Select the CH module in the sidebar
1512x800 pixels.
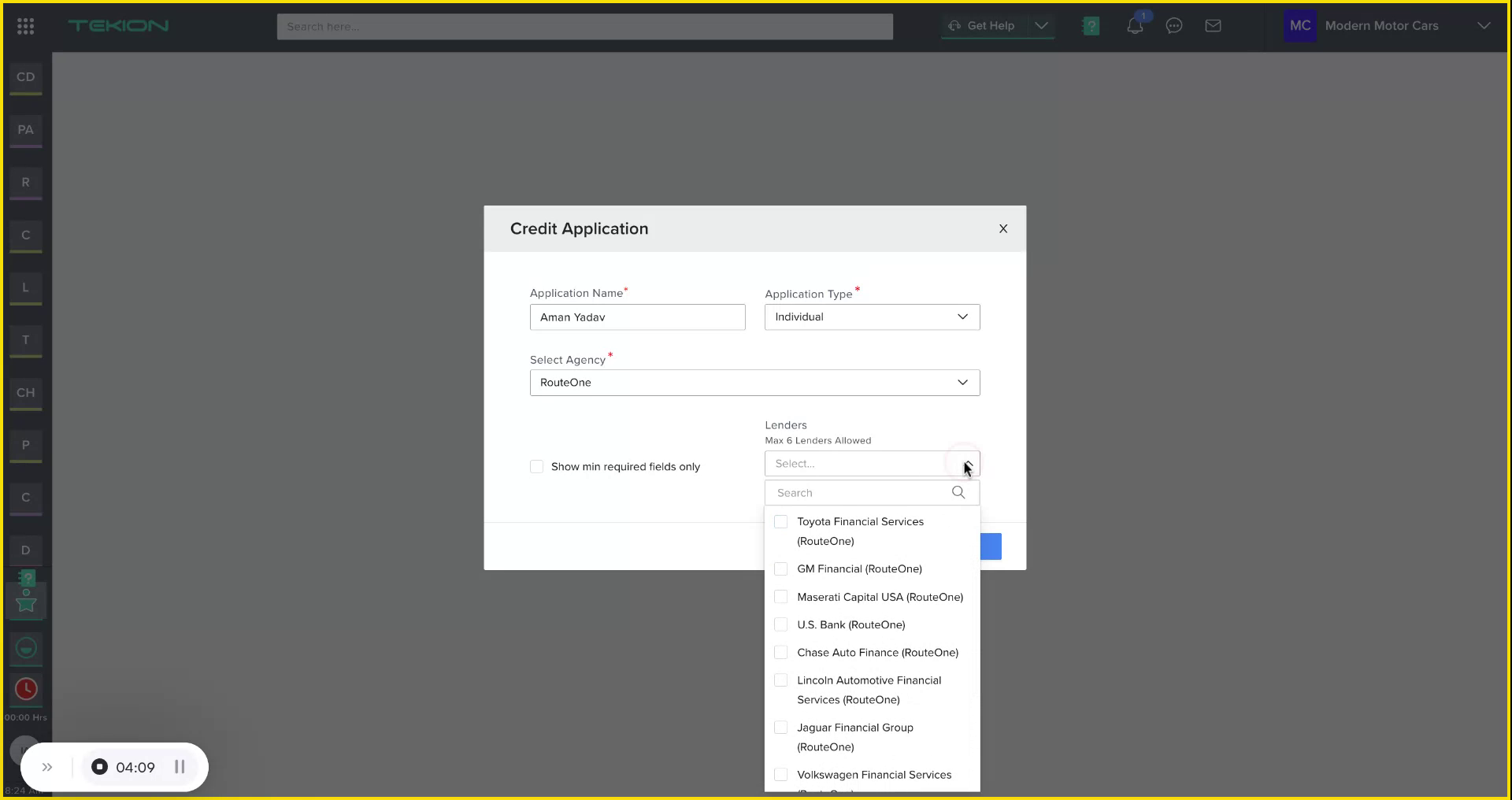coord(25,392)
